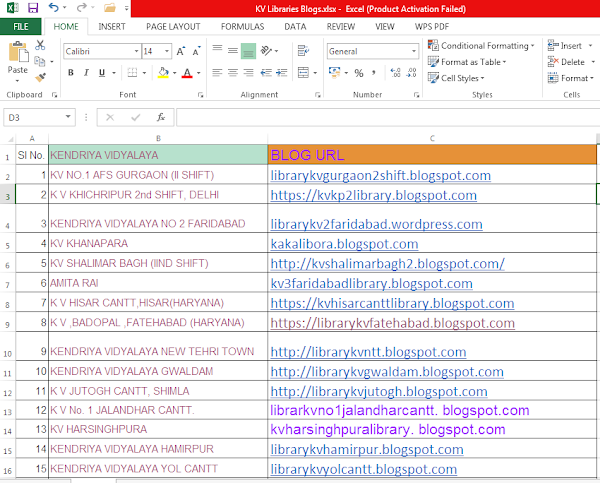Apply Percent Style with % icon
Screen dimensions: 600x483
point(359,73)
